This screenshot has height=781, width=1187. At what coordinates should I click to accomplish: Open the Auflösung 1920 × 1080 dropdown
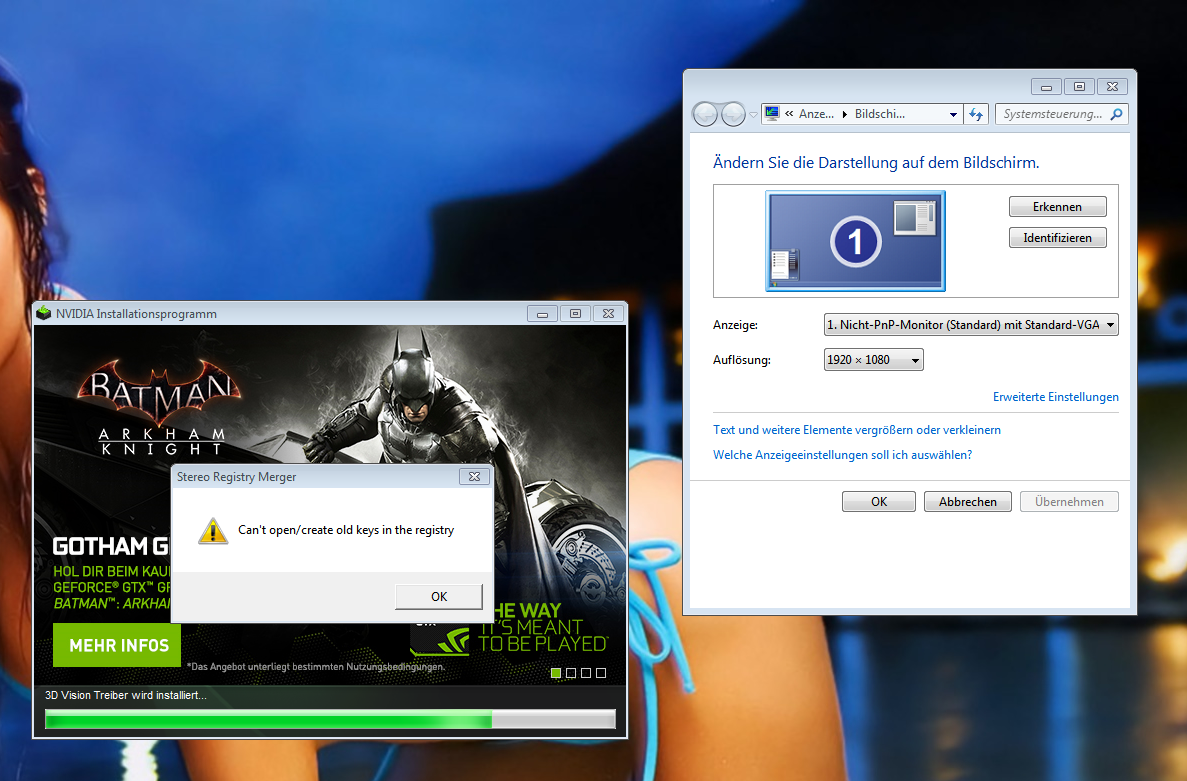click(x=874, y=359)
